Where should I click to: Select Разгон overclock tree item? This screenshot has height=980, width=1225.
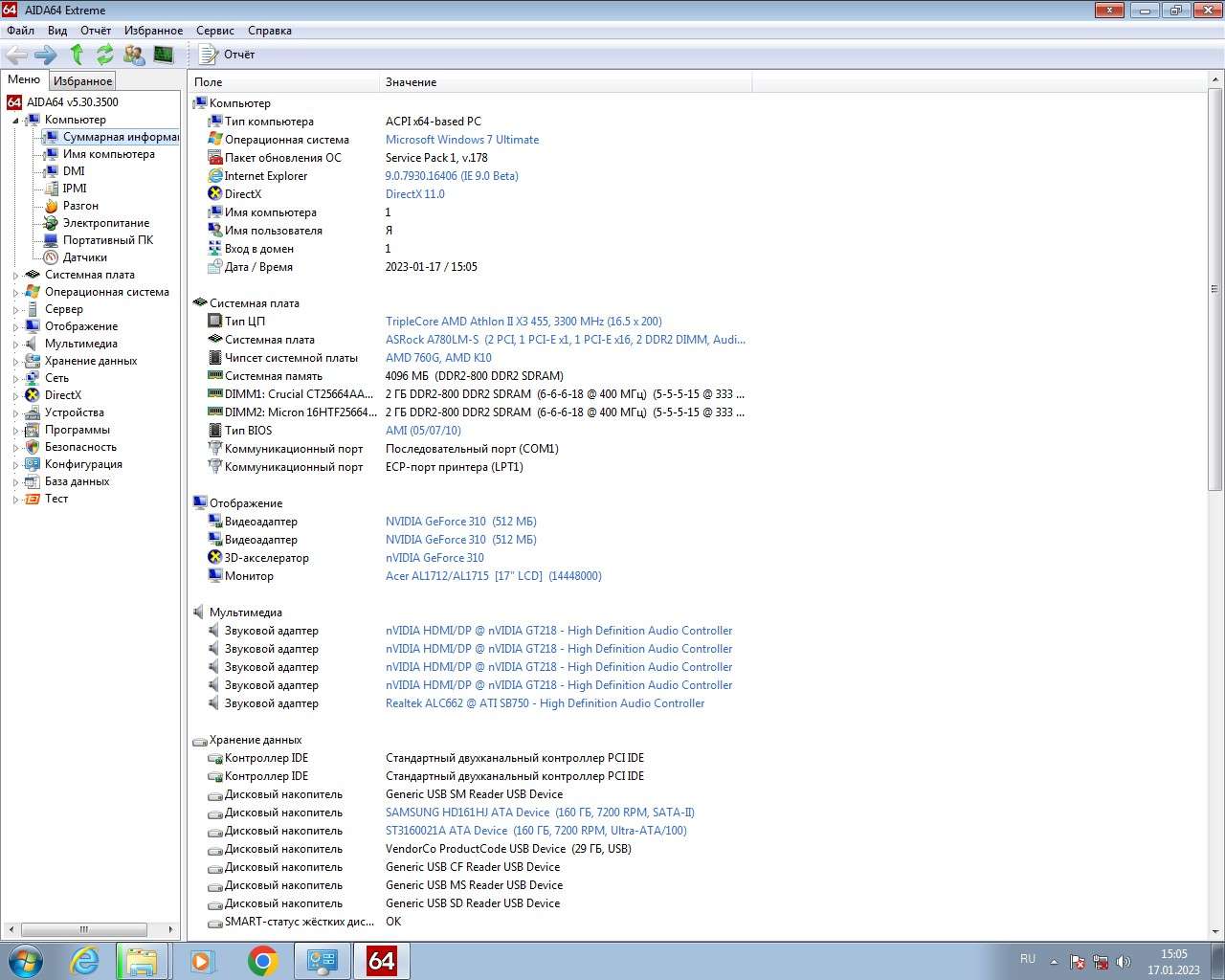pyautogui.click(x=80, y=206)
